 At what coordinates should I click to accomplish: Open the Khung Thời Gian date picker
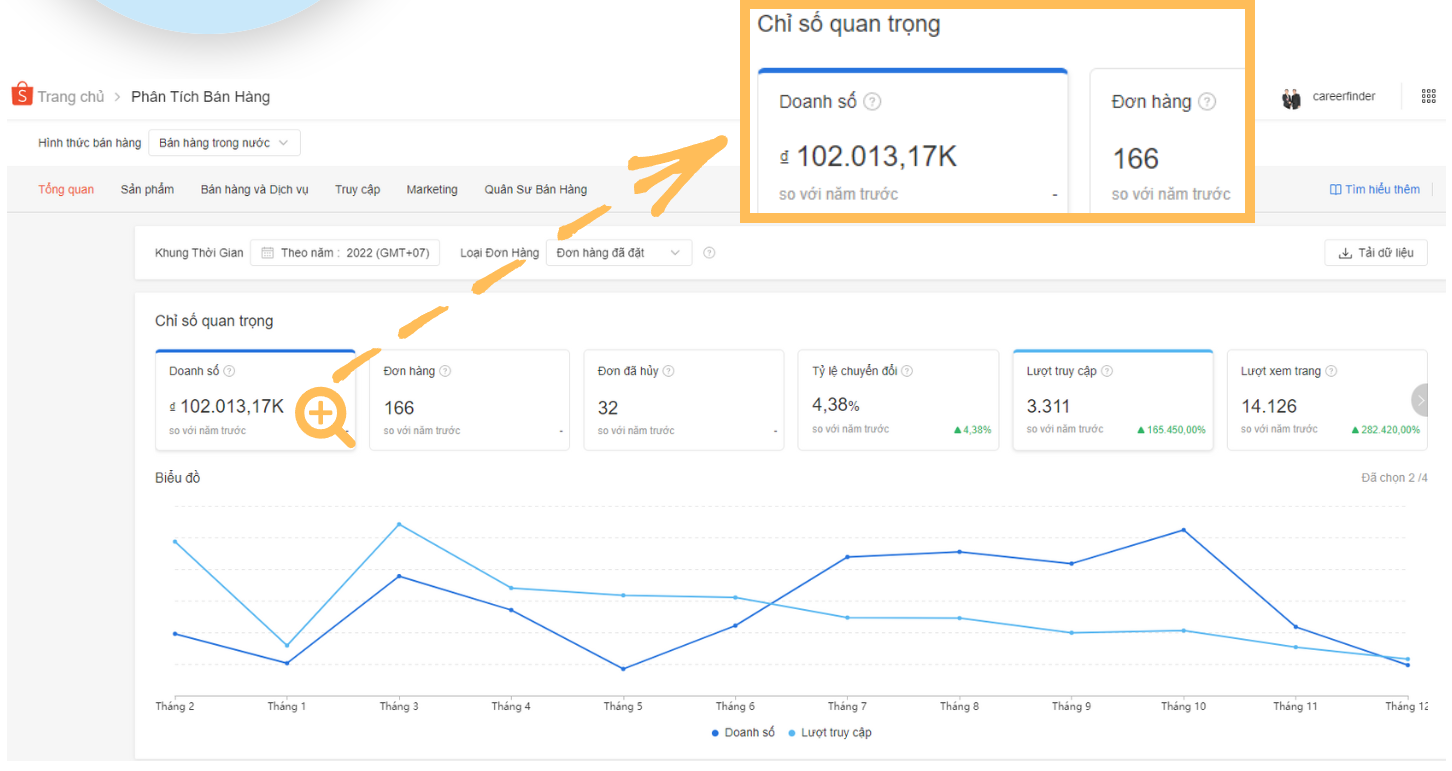click(345, 253)
